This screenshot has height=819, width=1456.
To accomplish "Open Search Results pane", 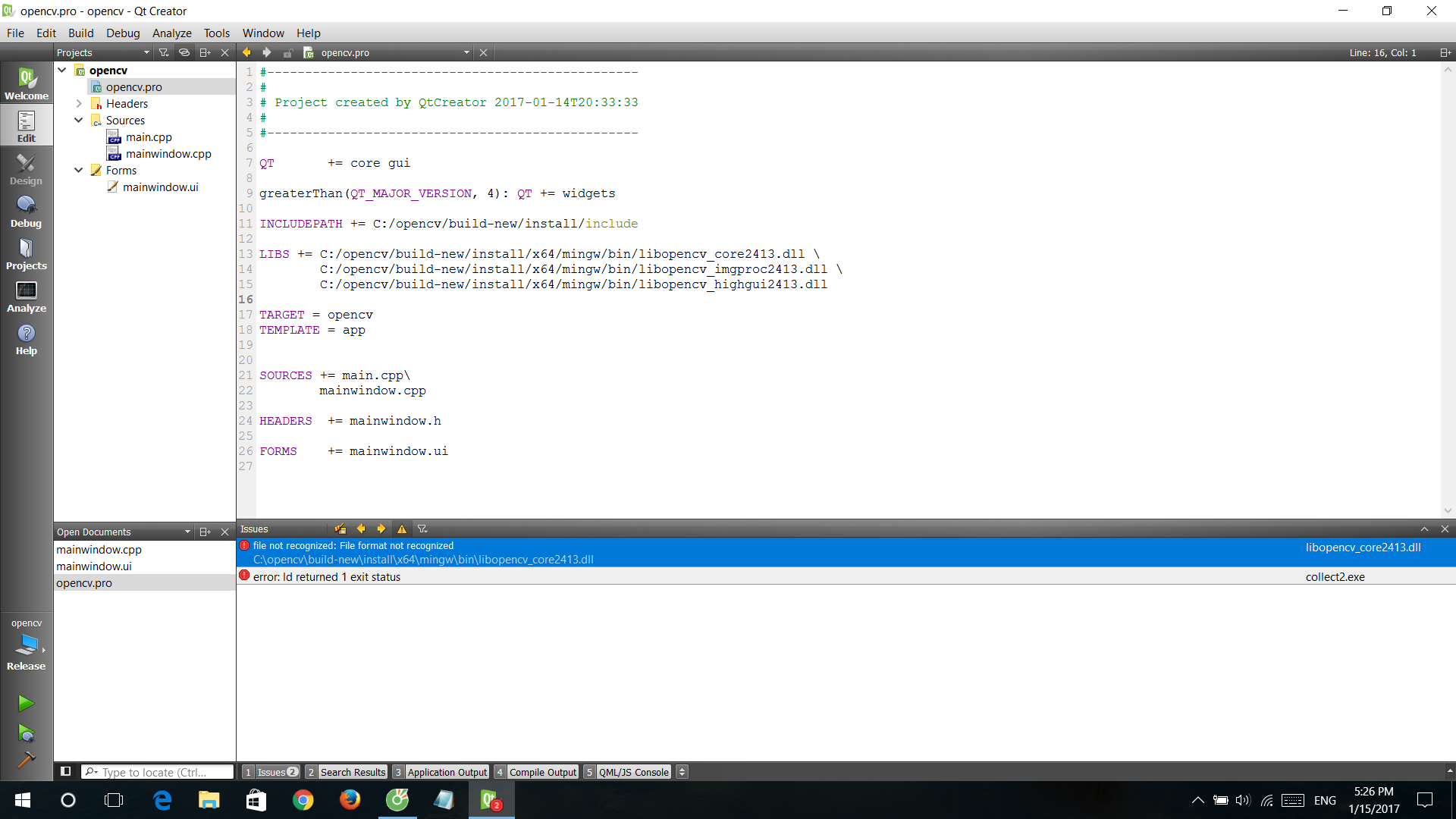I will (347, 772).
